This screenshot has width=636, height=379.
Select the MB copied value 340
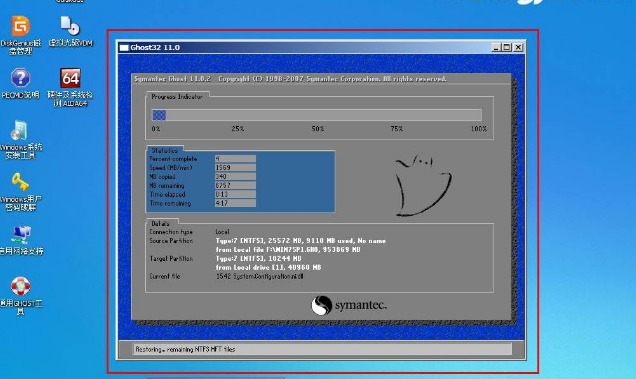pyautogui.click(x=235, y=177)
